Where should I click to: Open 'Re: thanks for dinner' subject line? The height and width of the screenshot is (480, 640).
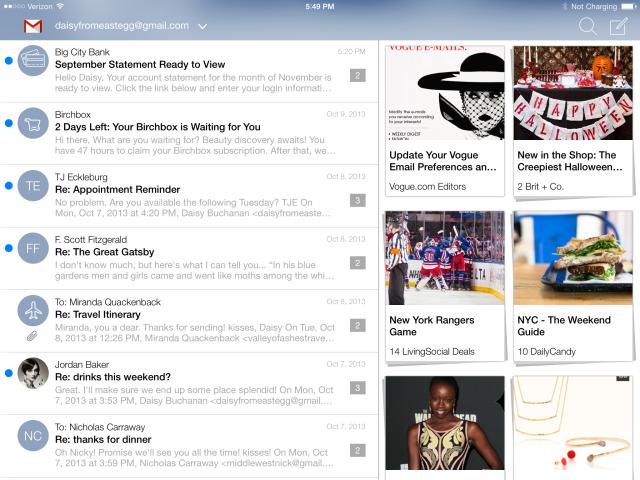[103, 440]
